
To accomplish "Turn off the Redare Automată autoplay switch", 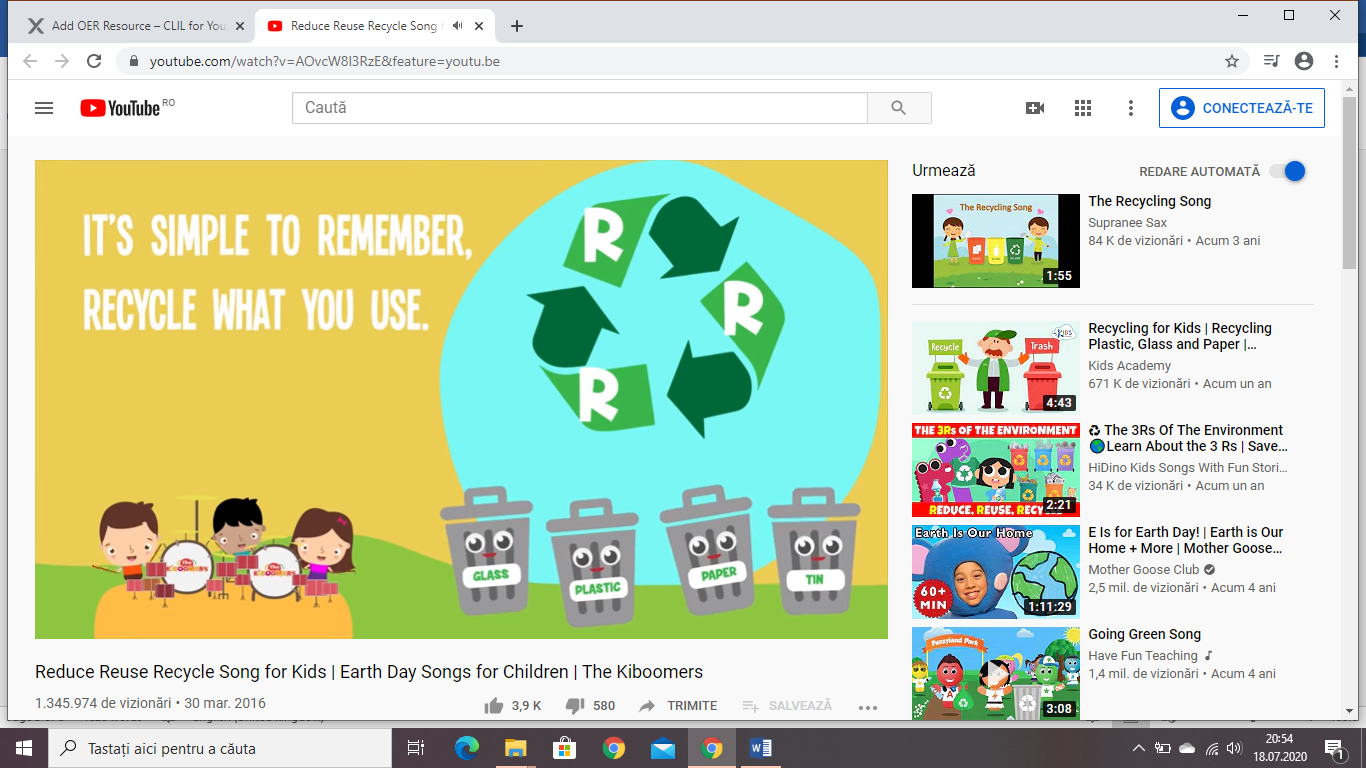I will point(1287,171).
